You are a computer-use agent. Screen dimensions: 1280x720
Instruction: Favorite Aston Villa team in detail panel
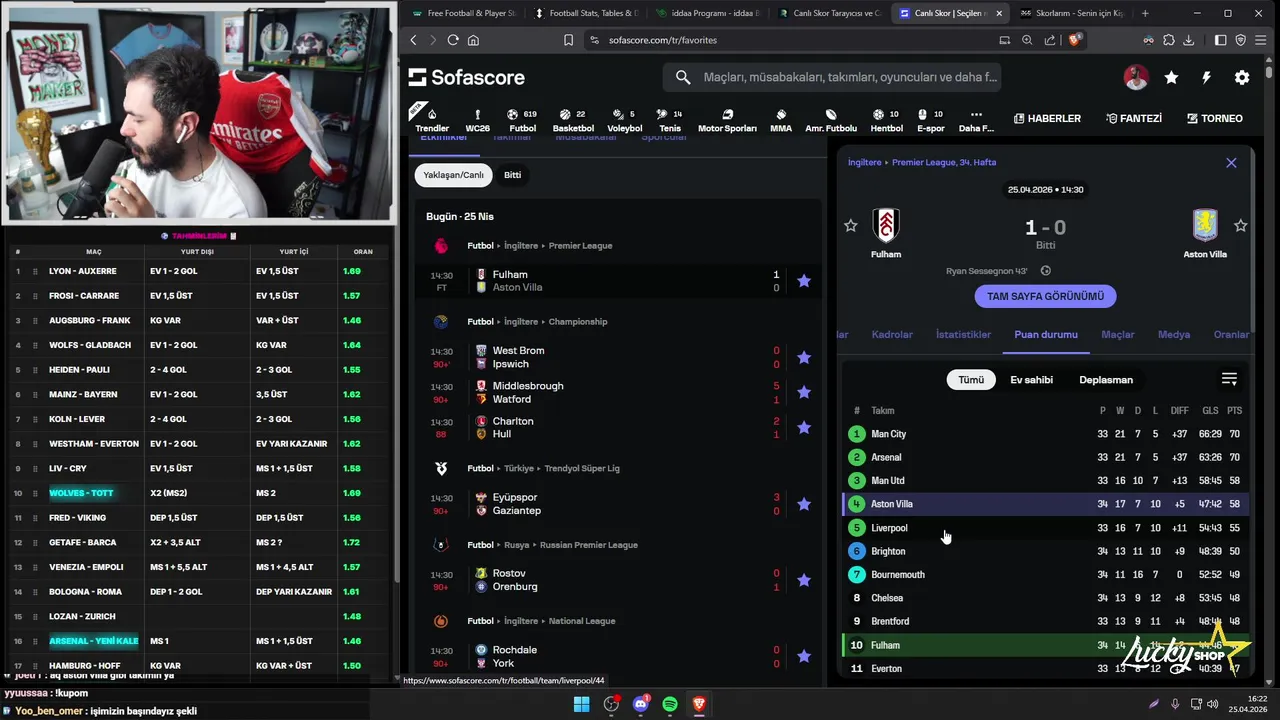(x=1241, y=226)
